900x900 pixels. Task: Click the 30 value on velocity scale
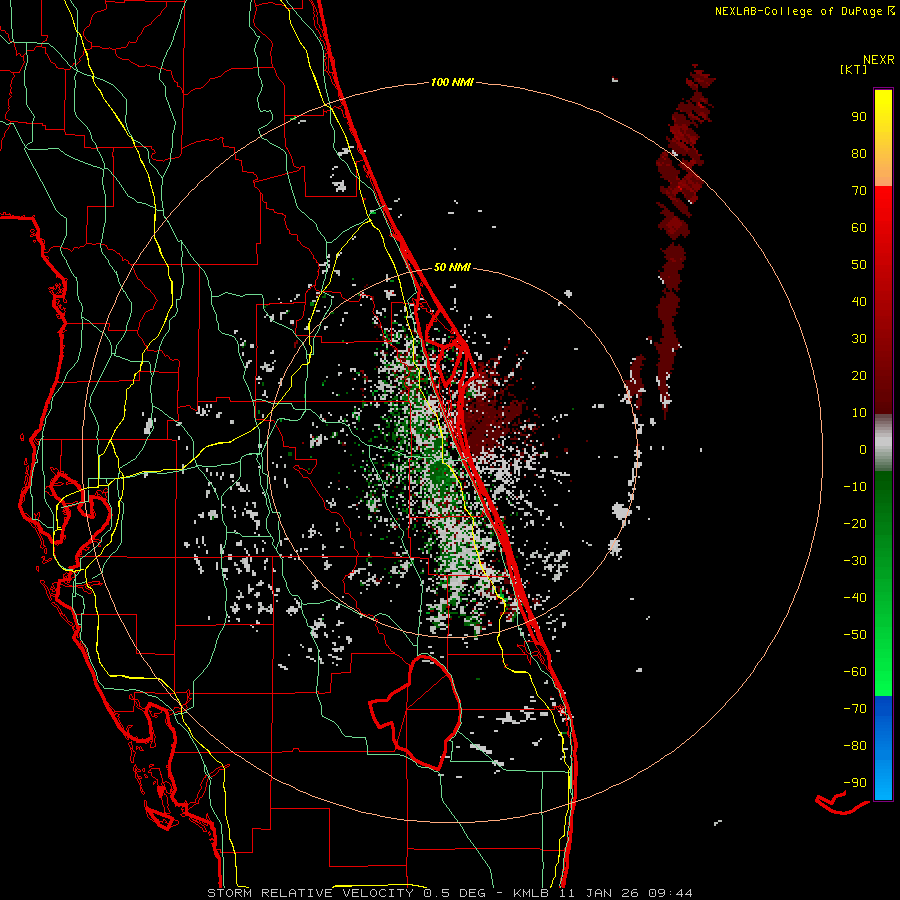click(859, 339)
